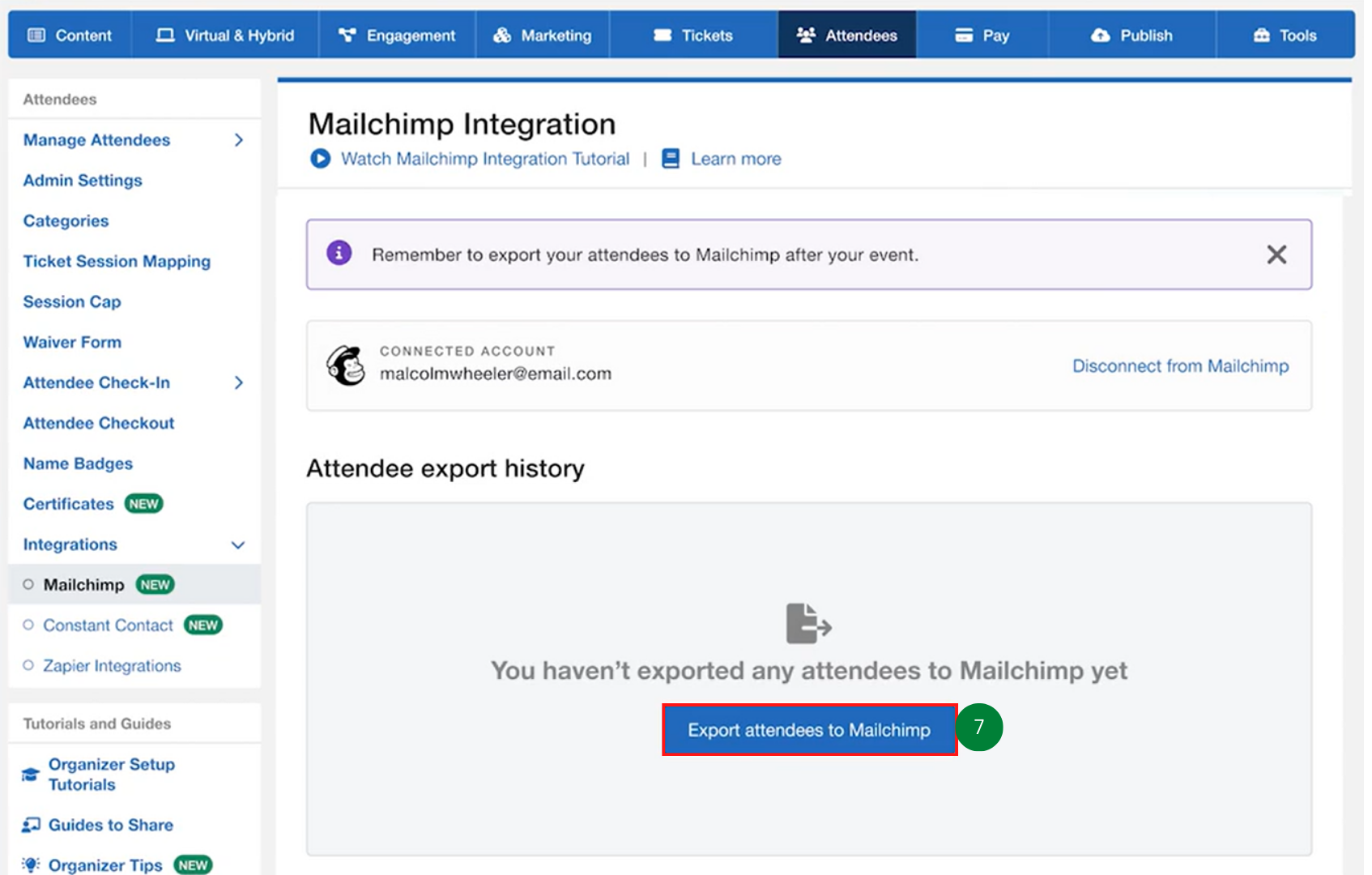Image resolution: width=1372 pixels, height=875 pixels.
Task: Select Constant Contact integration
Action: (108, 625)
